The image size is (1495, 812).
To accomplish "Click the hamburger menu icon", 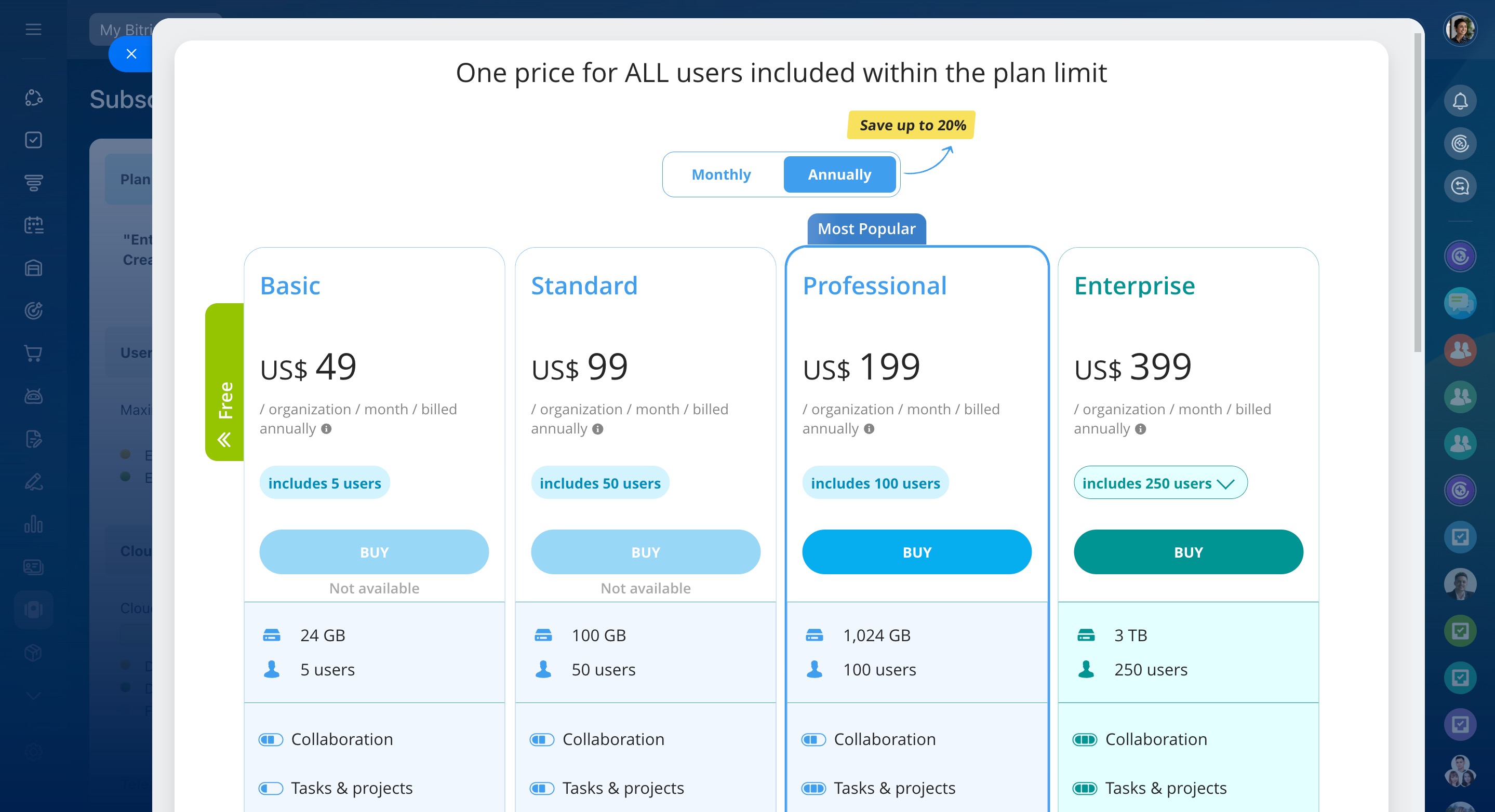I will pos(33,29).
